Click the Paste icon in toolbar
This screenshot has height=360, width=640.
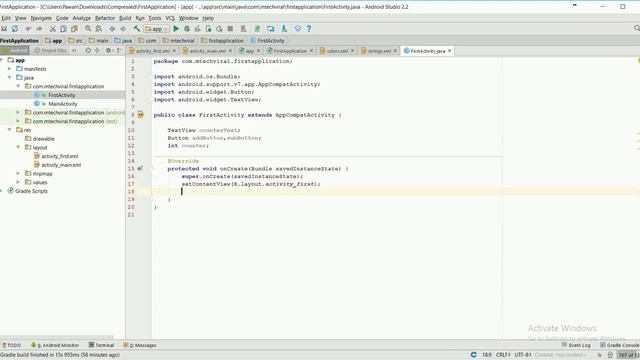coord(74,29)
